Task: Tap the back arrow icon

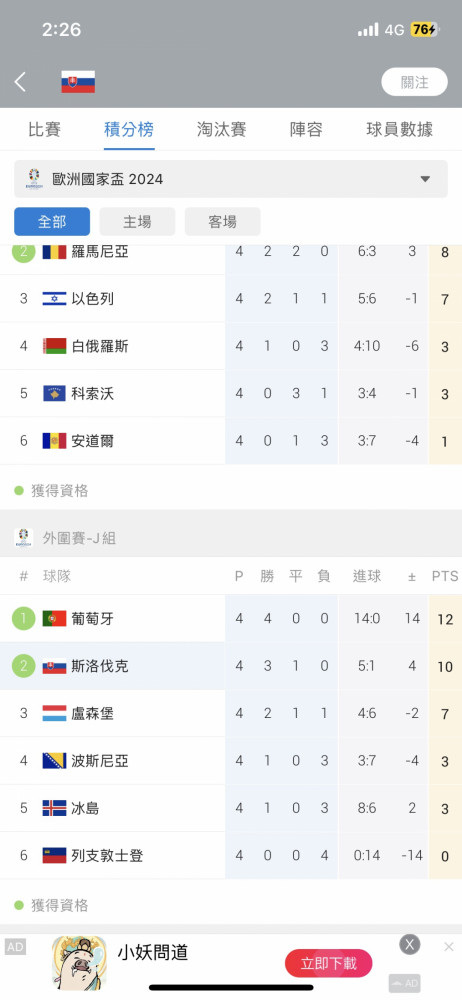Action: coord(20,82)
